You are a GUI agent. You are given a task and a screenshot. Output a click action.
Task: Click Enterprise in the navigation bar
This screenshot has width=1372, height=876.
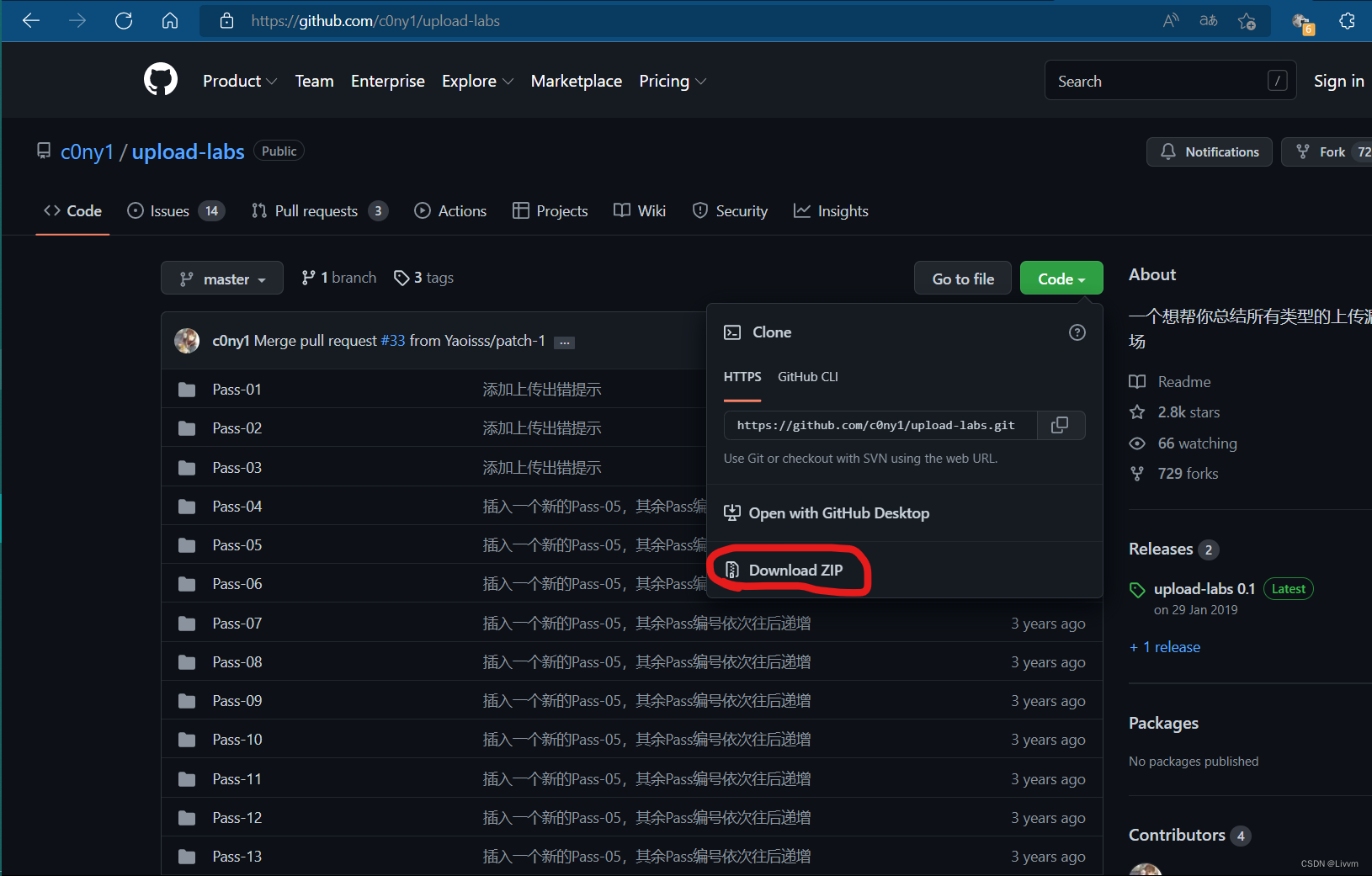click(388, 81)
